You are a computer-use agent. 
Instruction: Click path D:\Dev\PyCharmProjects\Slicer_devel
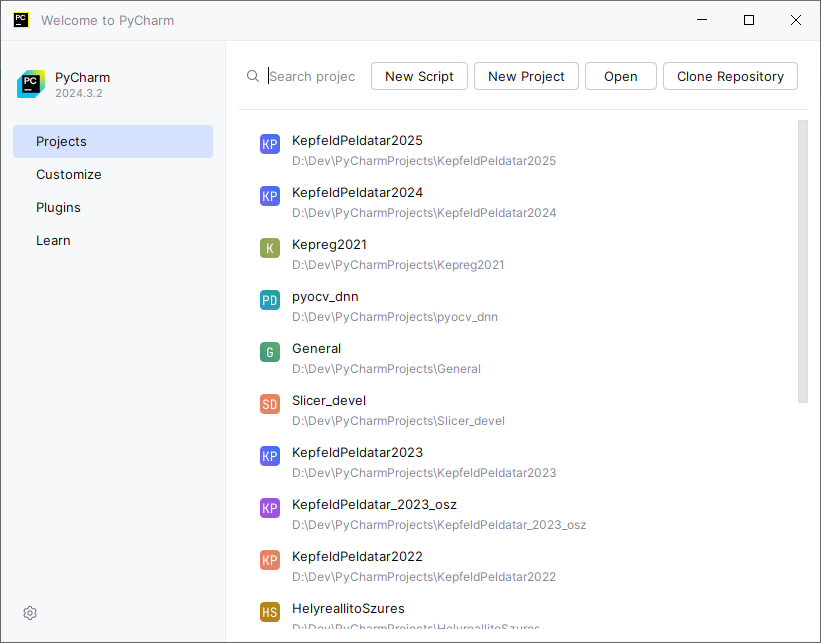click(x=398, y=421)
